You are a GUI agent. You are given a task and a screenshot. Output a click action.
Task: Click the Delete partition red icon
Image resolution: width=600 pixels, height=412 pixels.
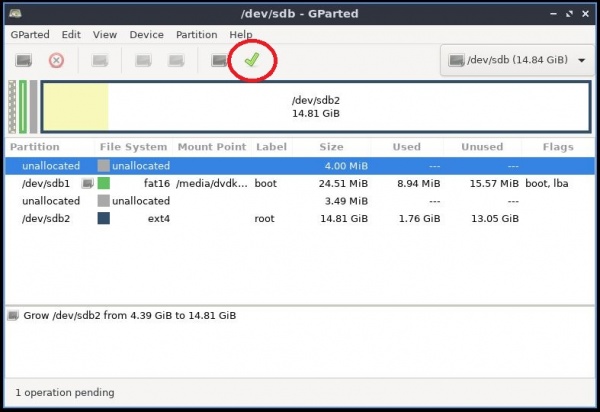(56, 60)
